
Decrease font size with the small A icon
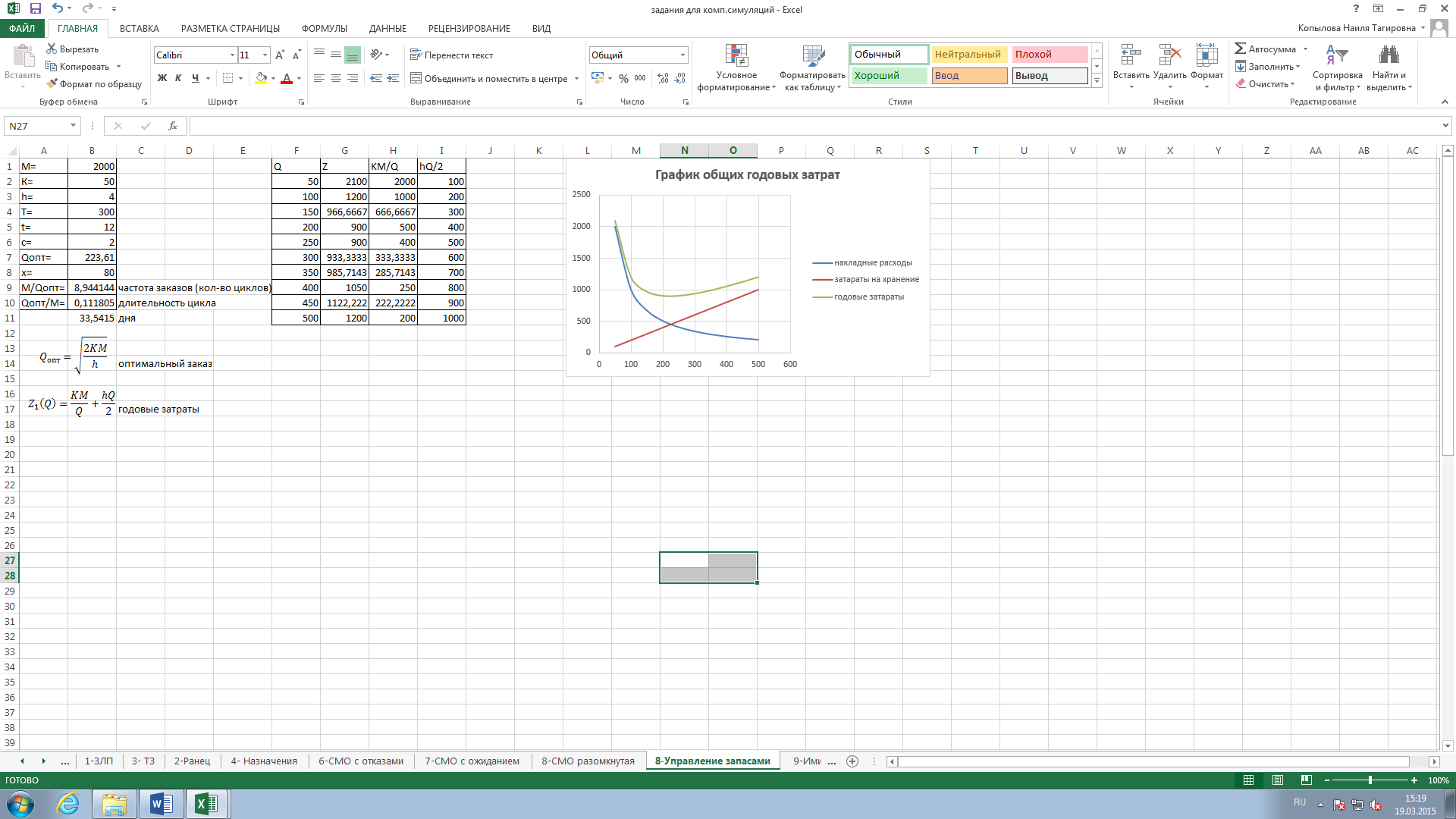click(297, 55)
